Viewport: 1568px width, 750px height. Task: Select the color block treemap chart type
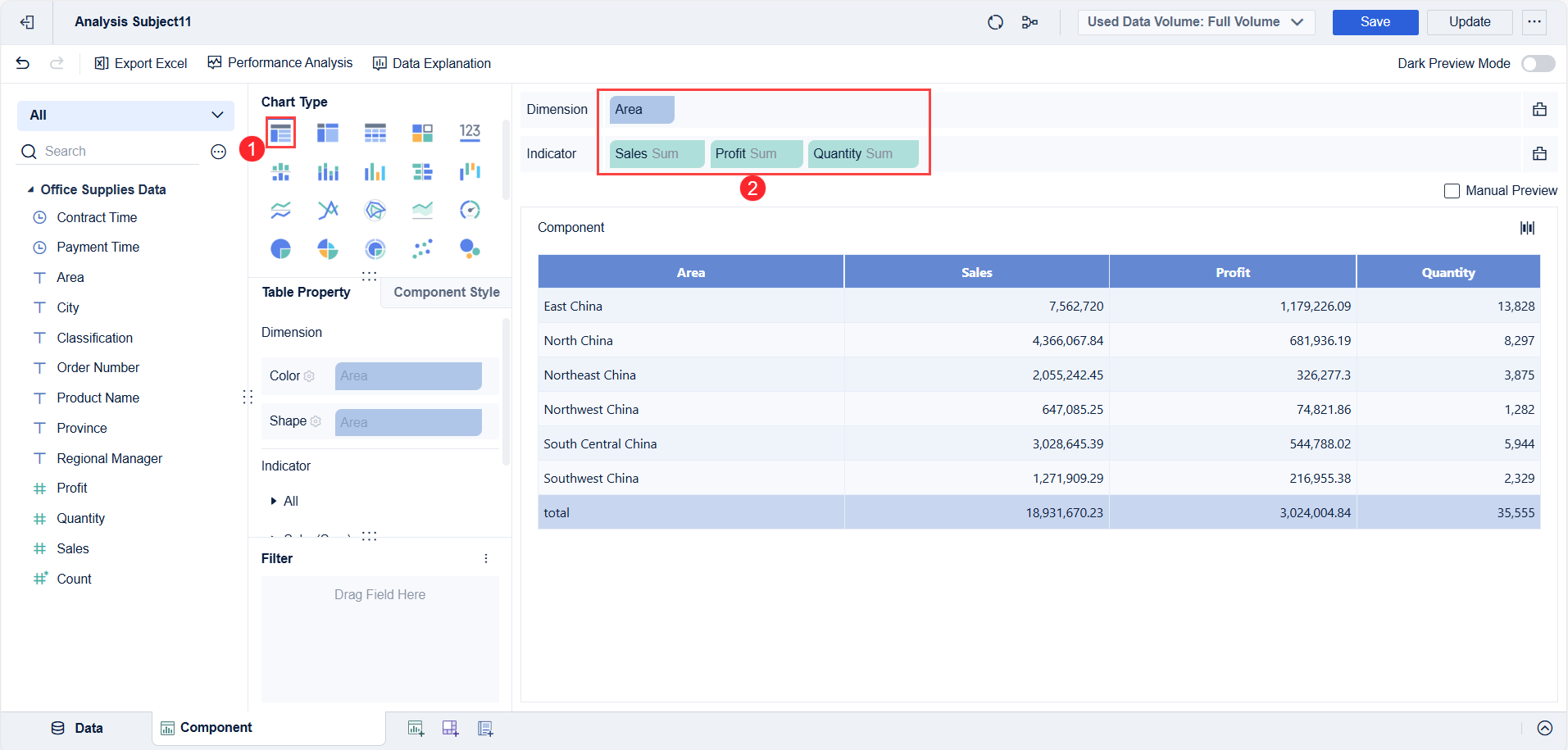(x=422, y=132)
